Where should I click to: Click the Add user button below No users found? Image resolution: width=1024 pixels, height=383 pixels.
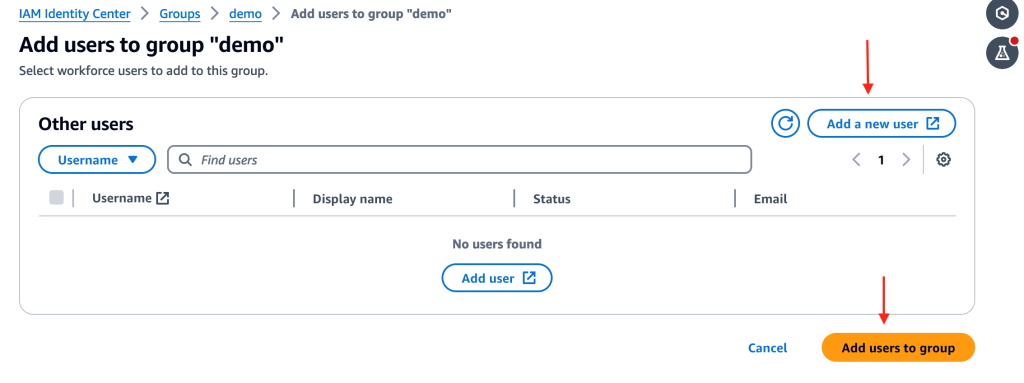497,278
